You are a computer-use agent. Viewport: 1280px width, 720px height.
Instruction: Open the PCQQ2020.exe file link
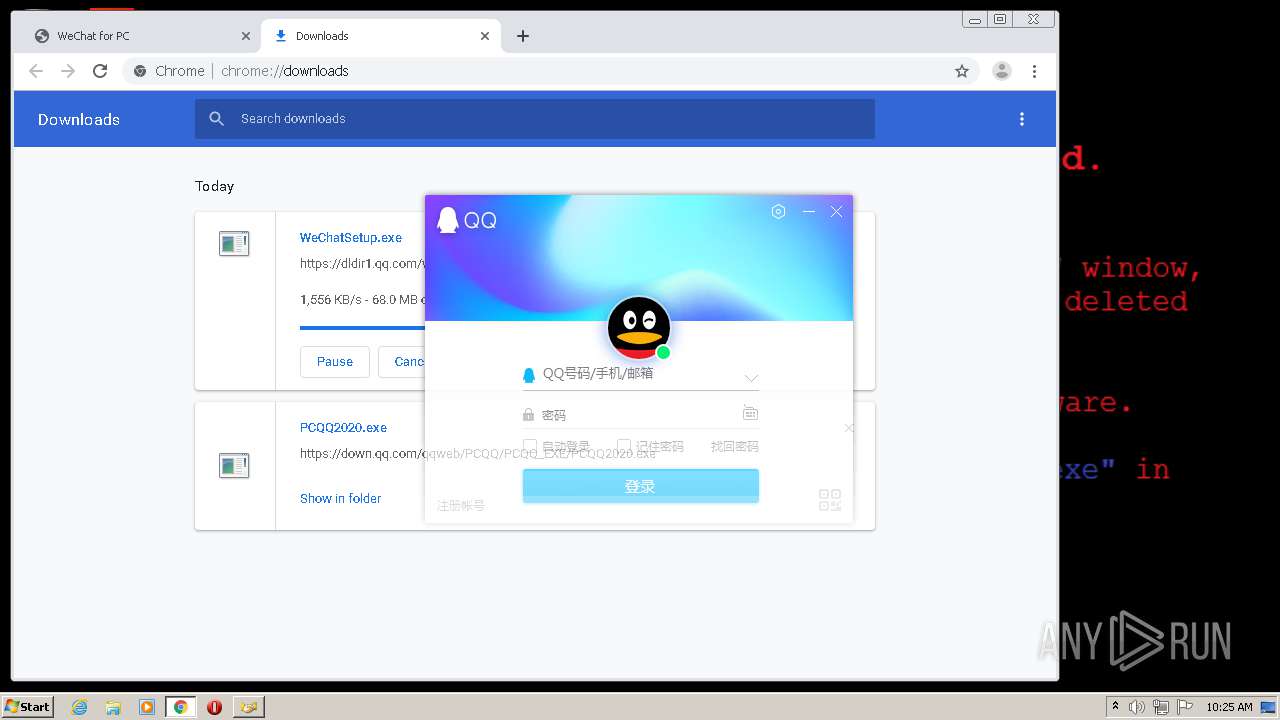[343, 428]
